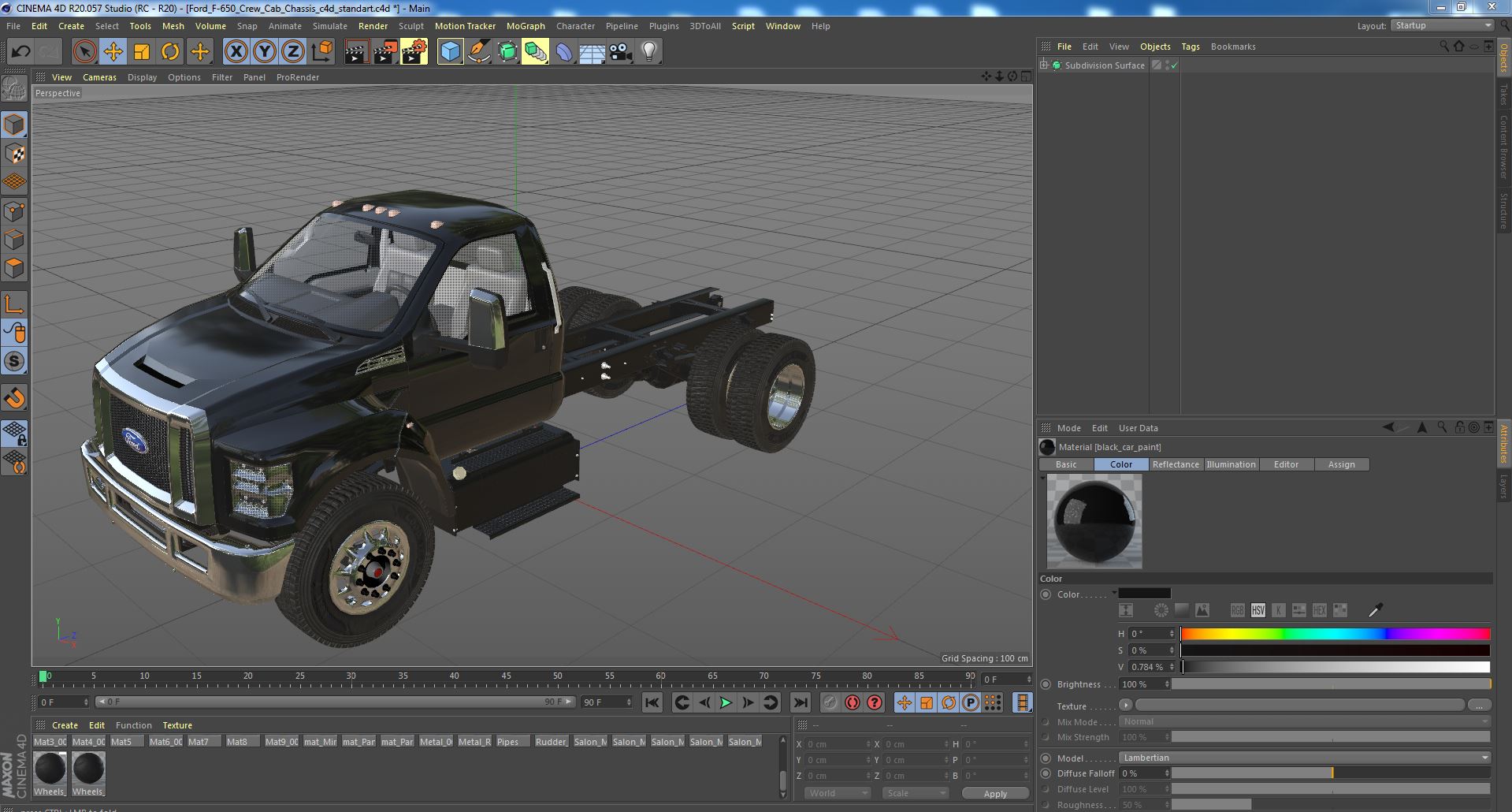Click Make Editable icon in left sidebar
Image resolution: width=1512 pixels, height=812 pixels.
point(14,88)
